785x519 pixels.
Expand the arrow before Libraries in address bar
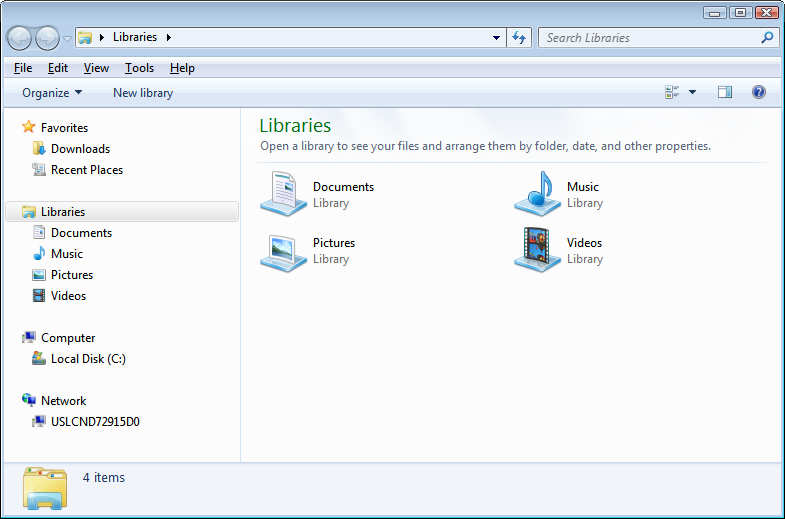(102, 38)
